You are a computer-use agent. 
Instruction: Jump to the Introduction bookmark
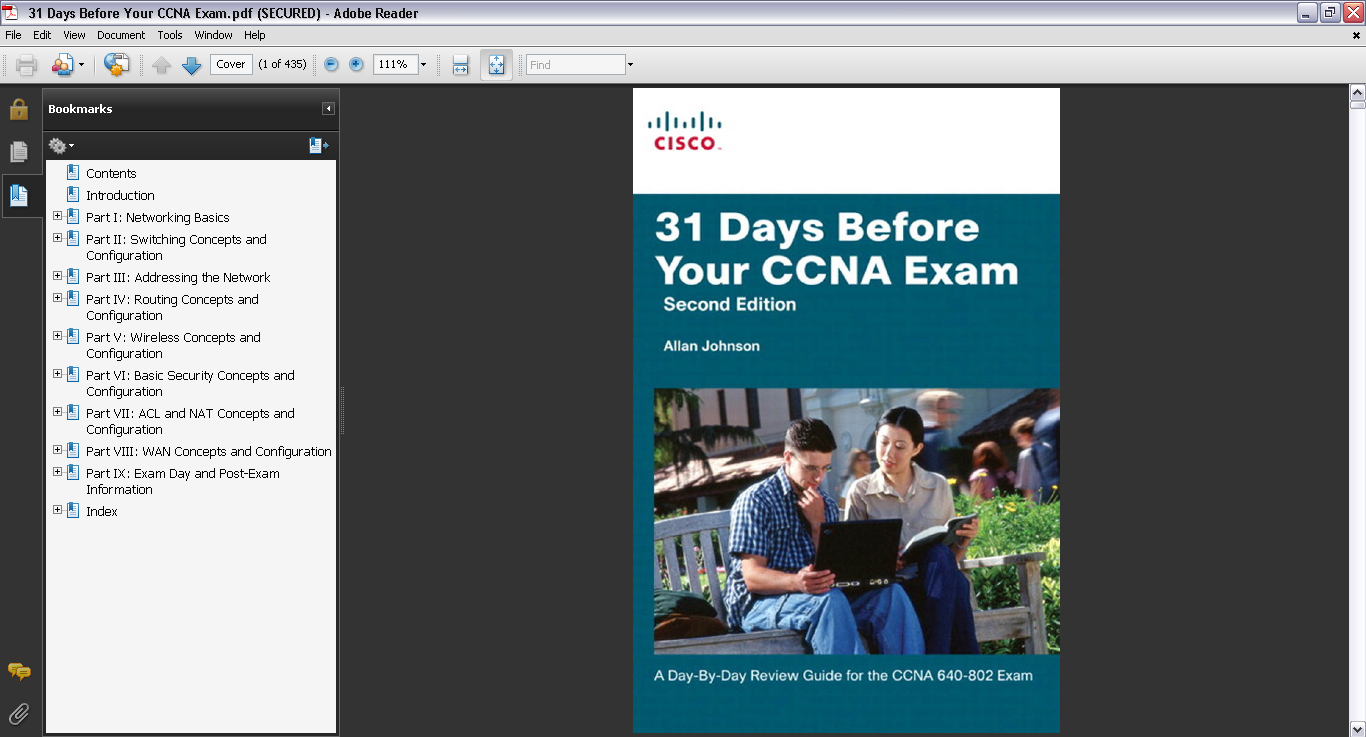120,195
